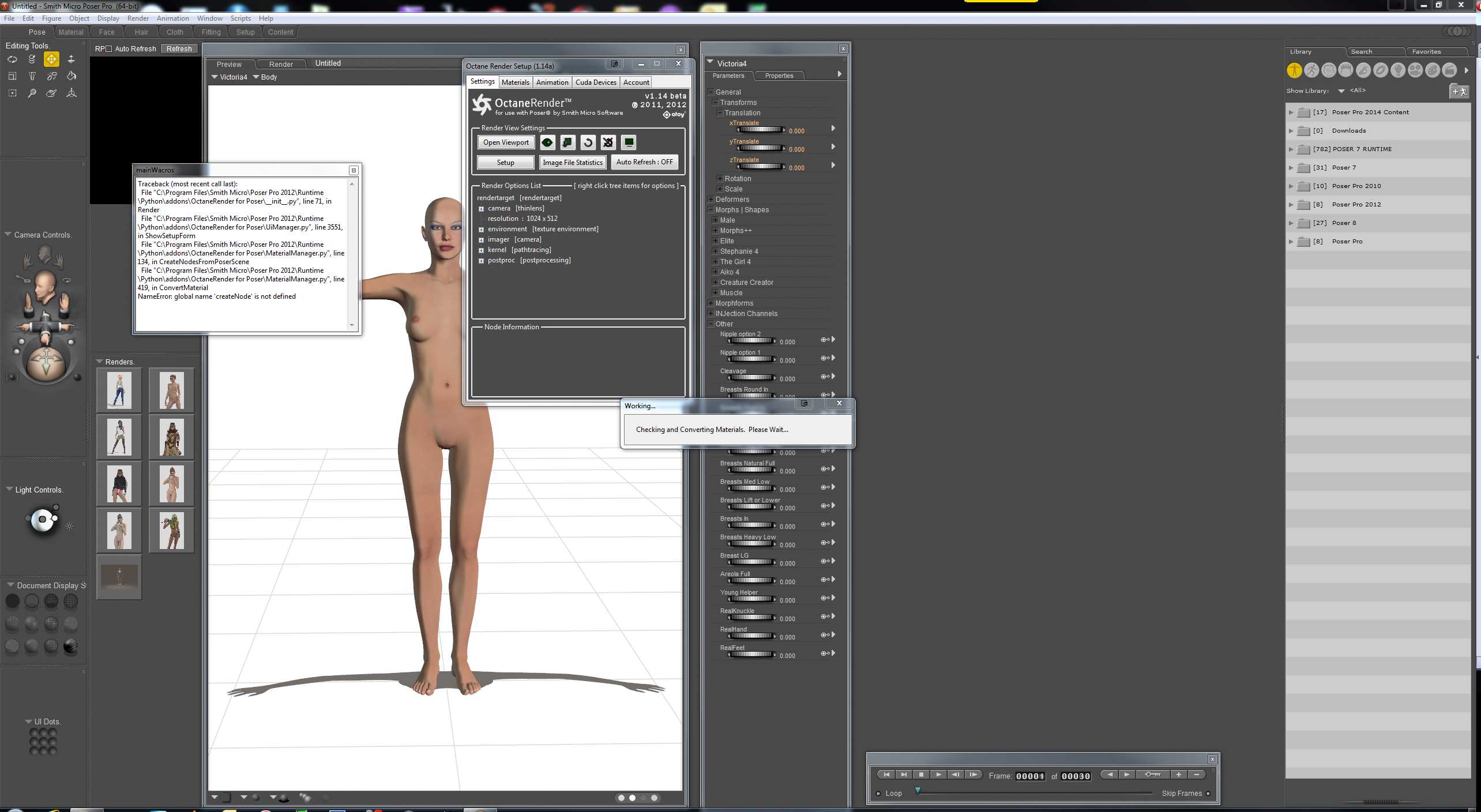
Task: Click the xTranslate dial slider
Action: (x=760, y=130)
